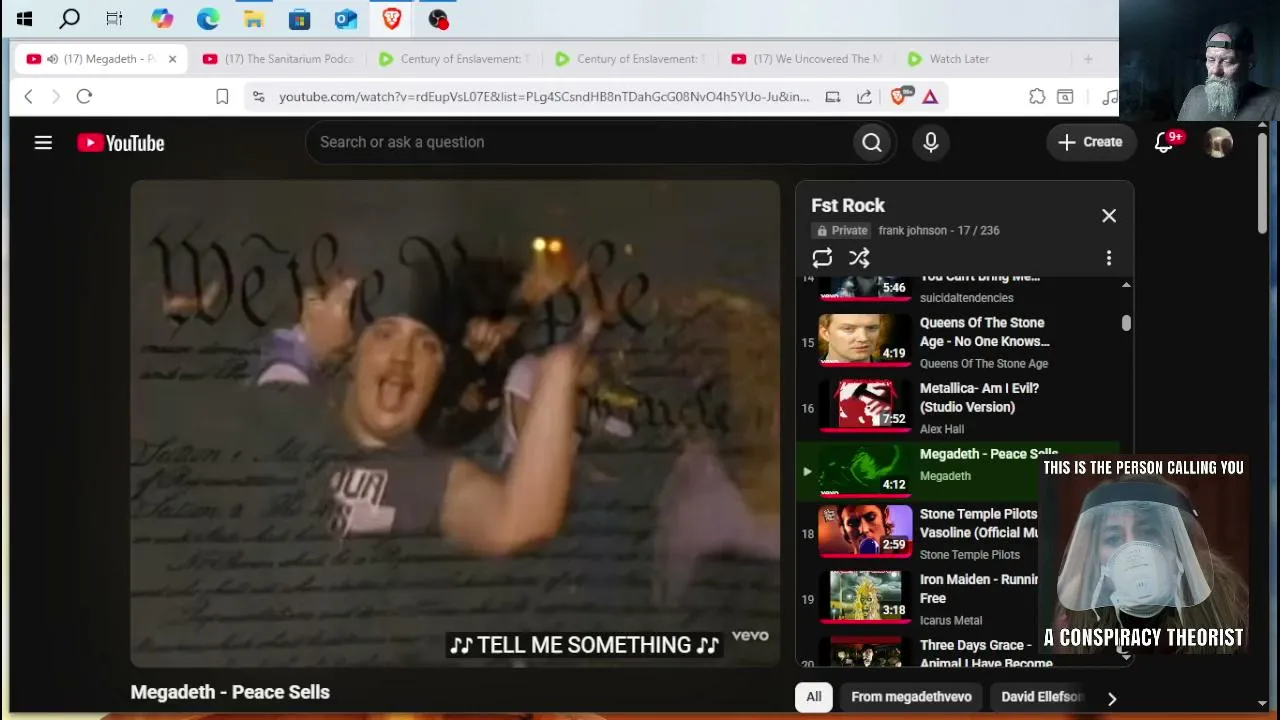The image size is (1280, 720).
Task: Open File Explorer from taskbar
Action: pyautogui.click(x=254, y=18)
